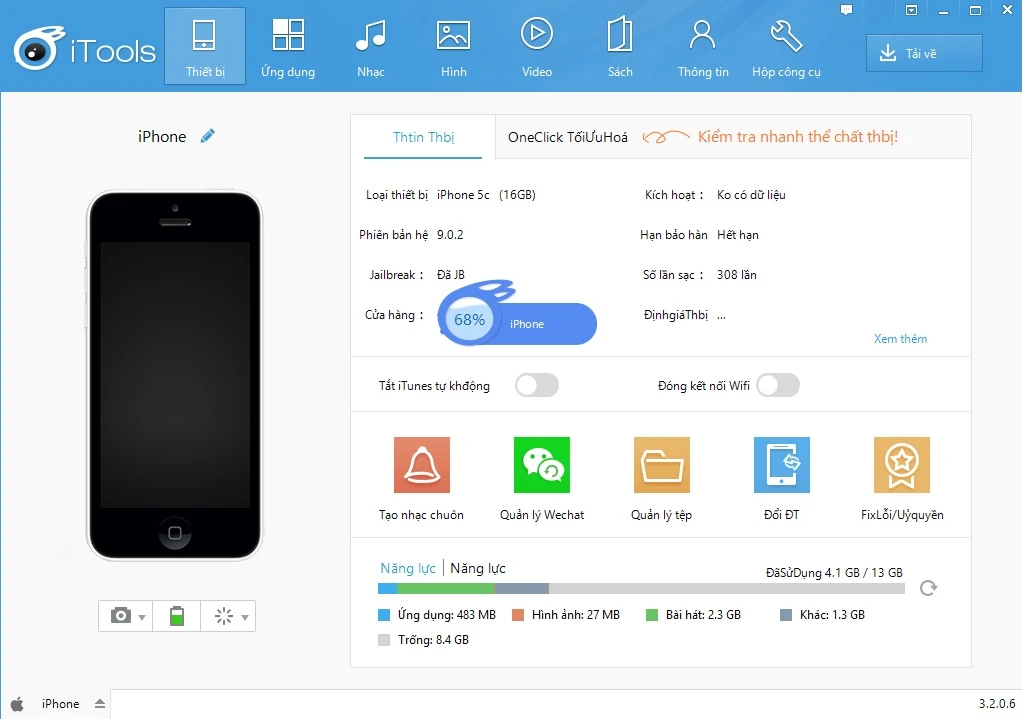The width and height of the screenshot is (1022, 719).
Task: Click the green battery status icon
Action: 177,615
